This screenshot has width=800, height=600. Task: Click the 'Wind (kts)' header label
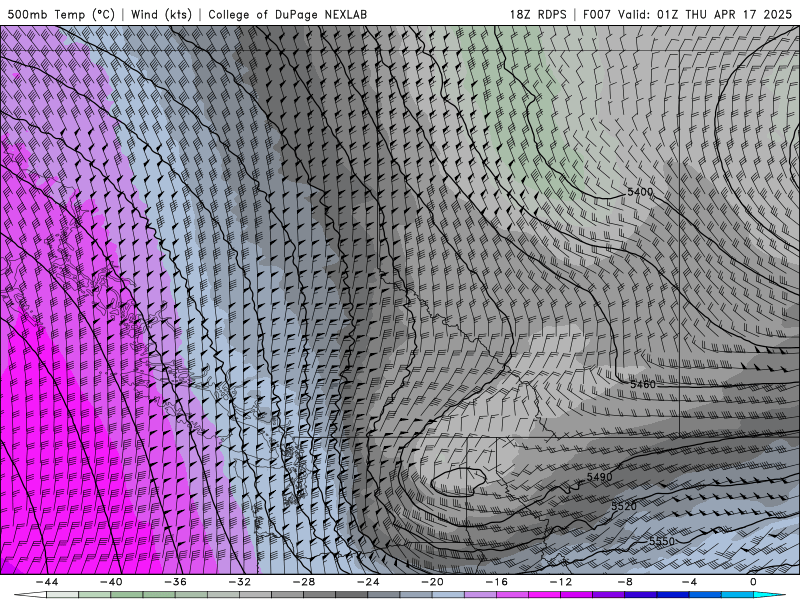161,14
